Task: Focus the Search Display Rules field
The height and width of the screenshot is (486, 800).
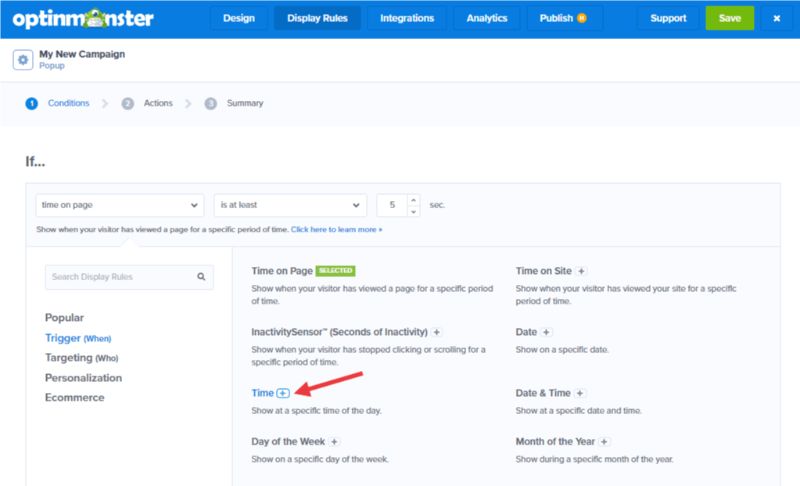Action: (129, 277)
